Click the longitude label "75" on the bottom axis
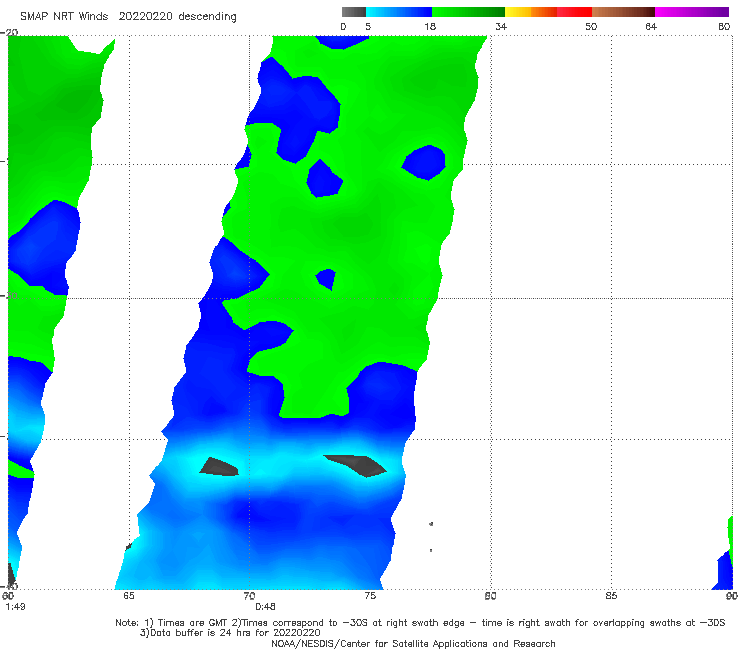 [370, 596]
